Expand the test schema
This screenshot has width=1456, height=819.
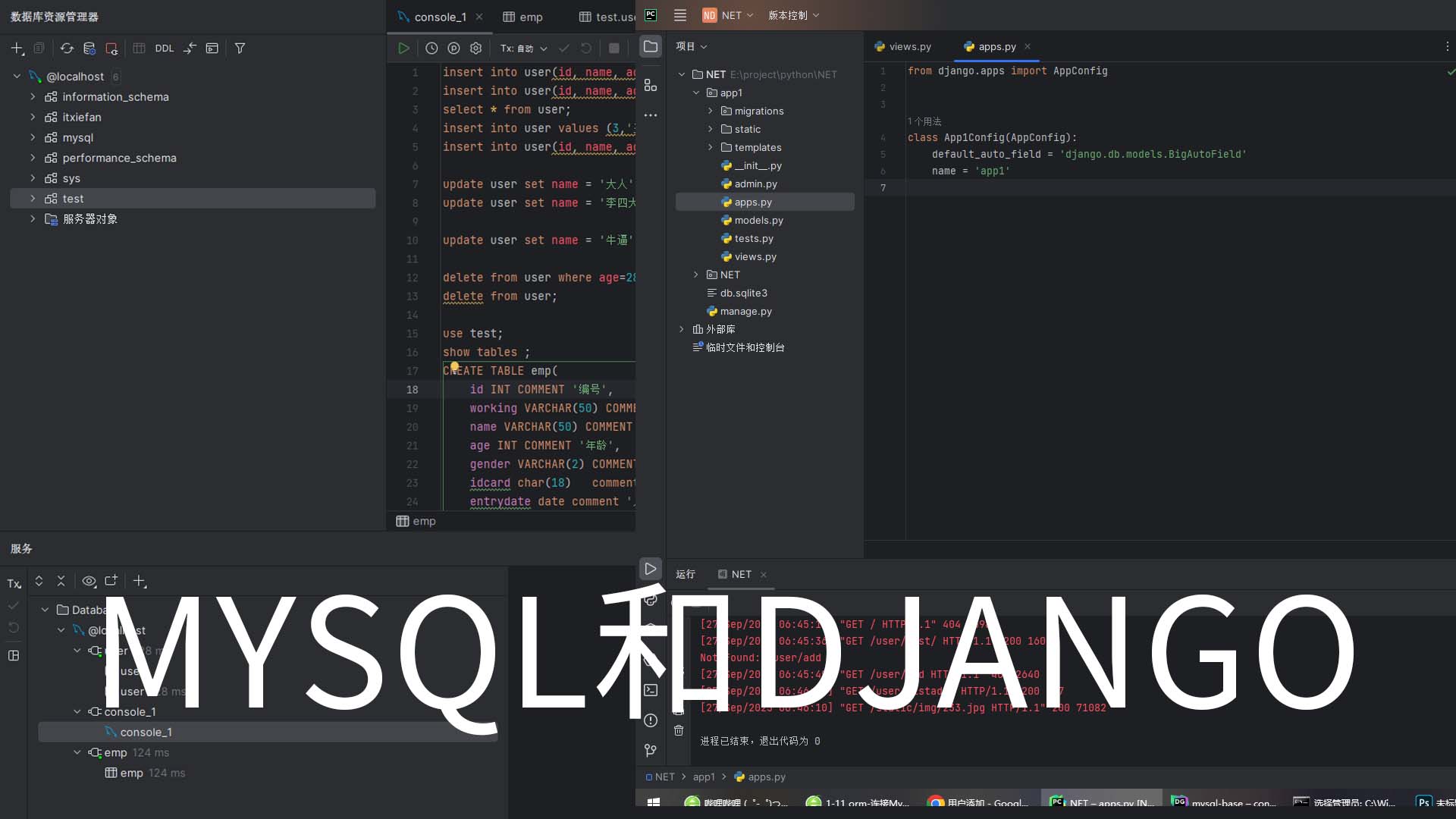click(x=33, y=199)
